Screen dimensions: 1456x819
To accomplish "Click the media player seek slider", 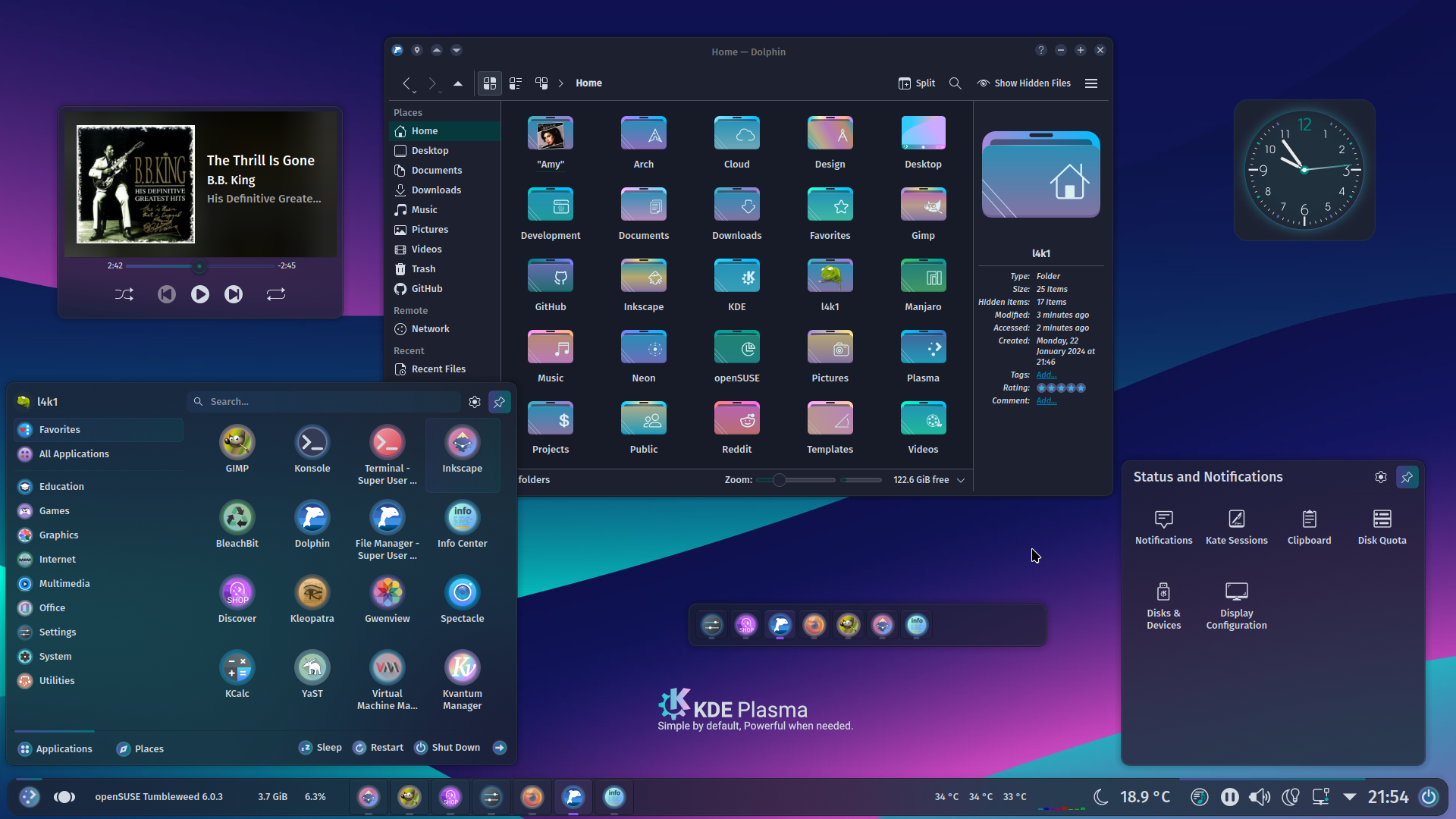I will pos(200,266).
